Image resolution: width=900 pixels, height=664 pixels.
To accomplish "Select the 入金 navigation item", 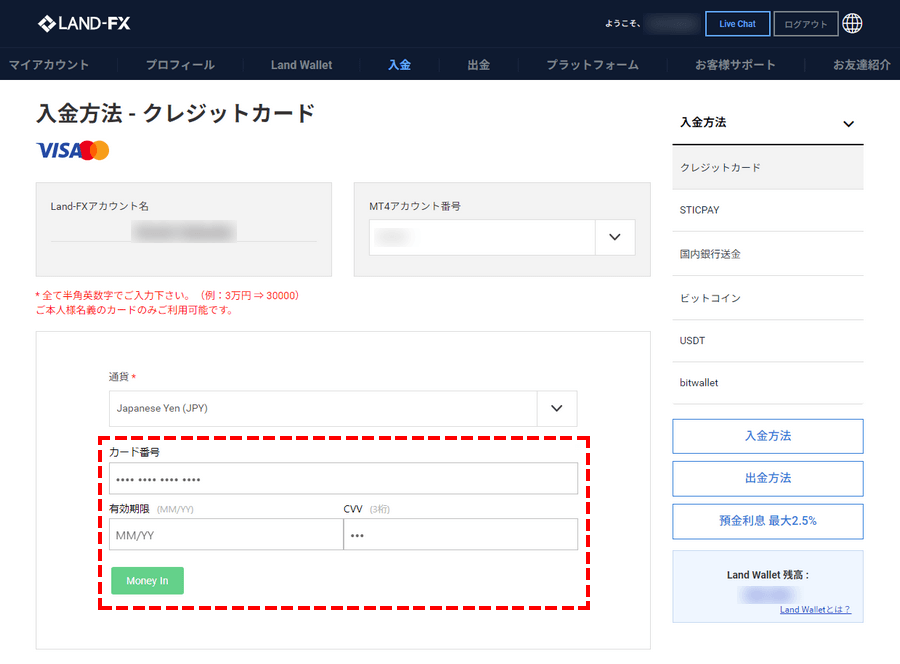I will click(399, 65).
